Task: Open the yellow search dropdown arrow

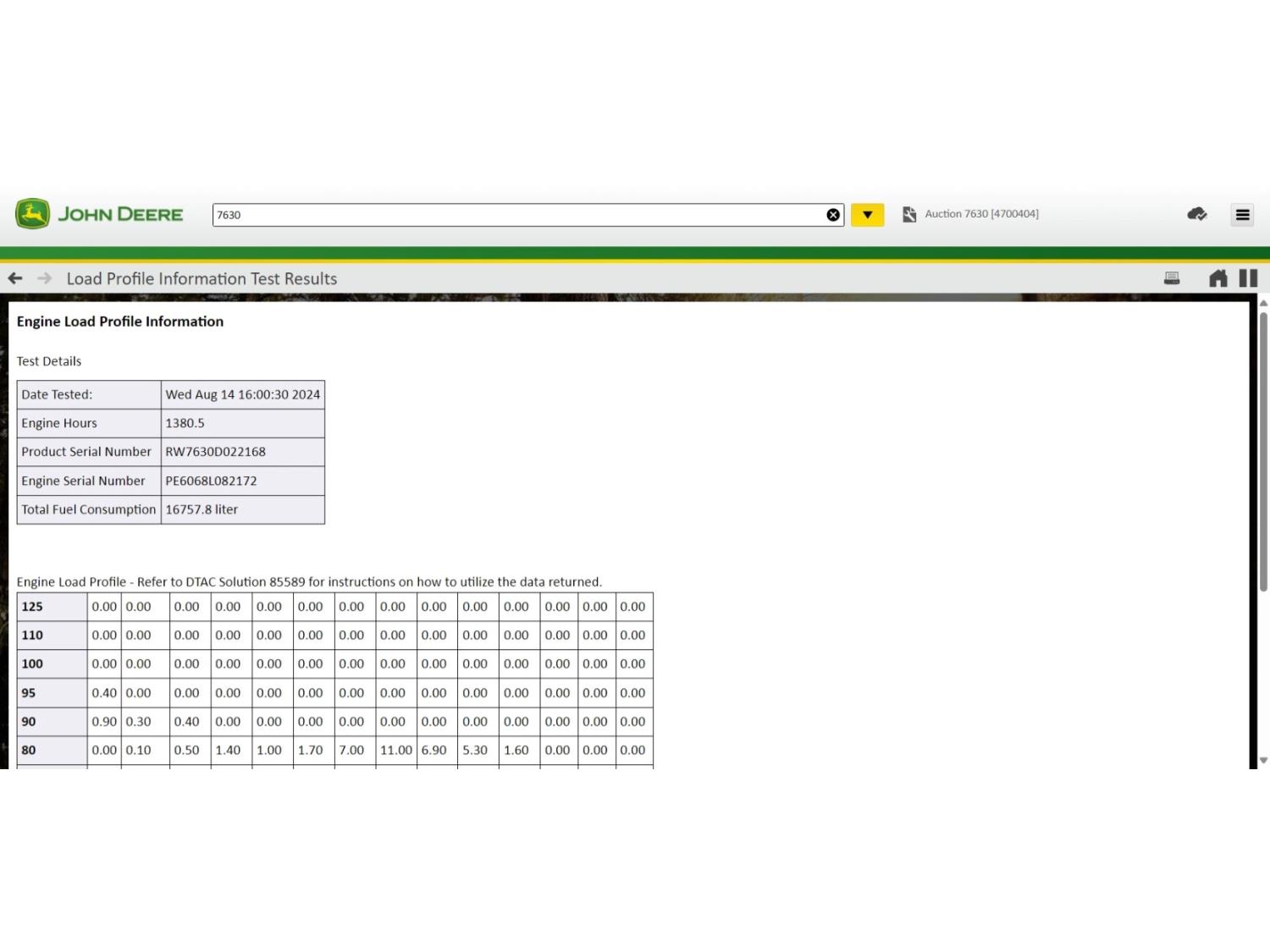Action: (x=867, y=215)
